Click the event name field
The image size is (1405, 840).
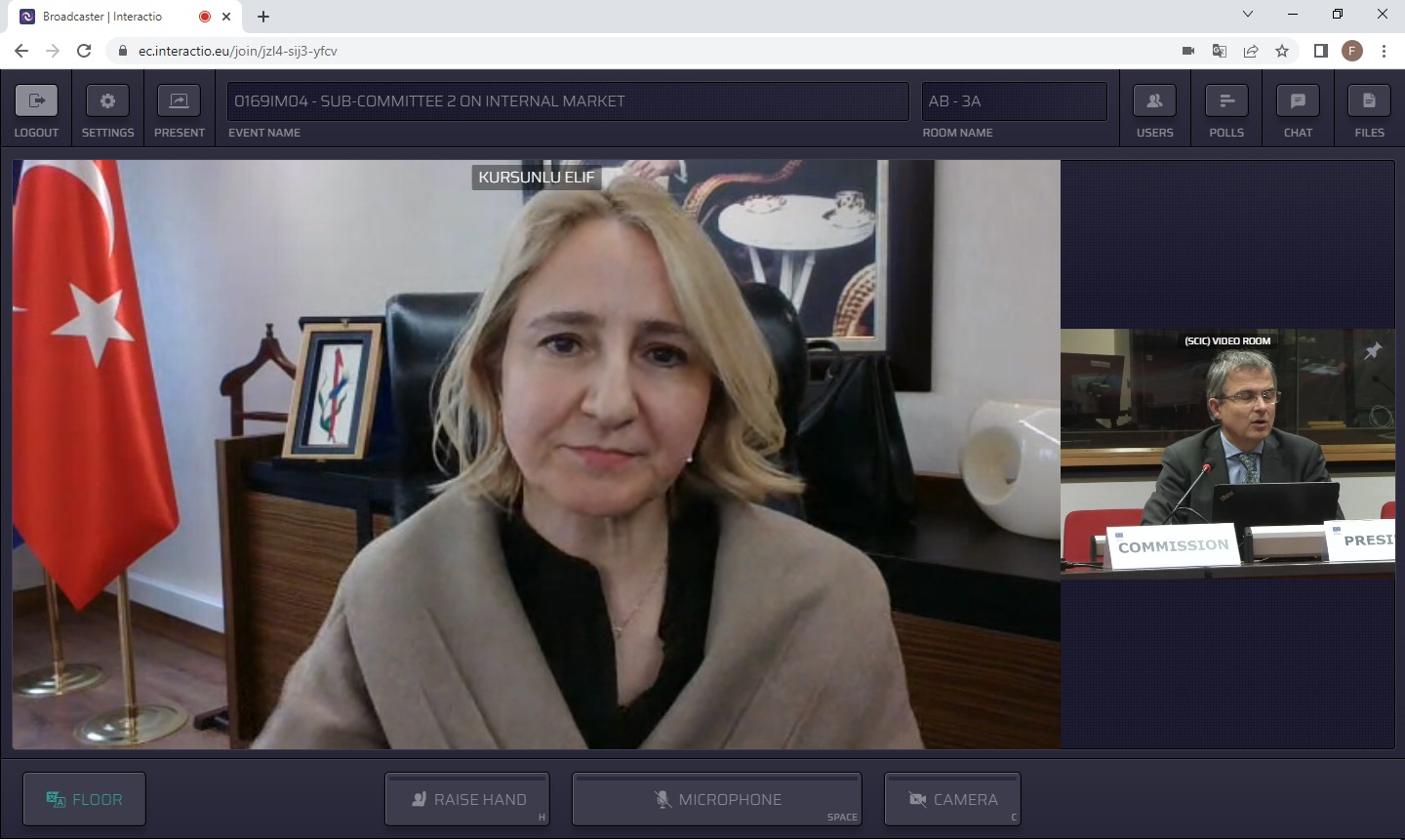point(568,101)
